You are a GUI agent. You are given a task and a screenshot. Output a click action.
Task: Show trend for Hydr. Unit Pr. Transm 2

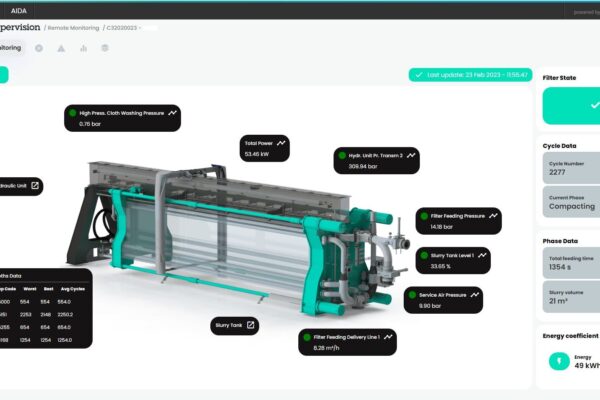pos(411,156)
